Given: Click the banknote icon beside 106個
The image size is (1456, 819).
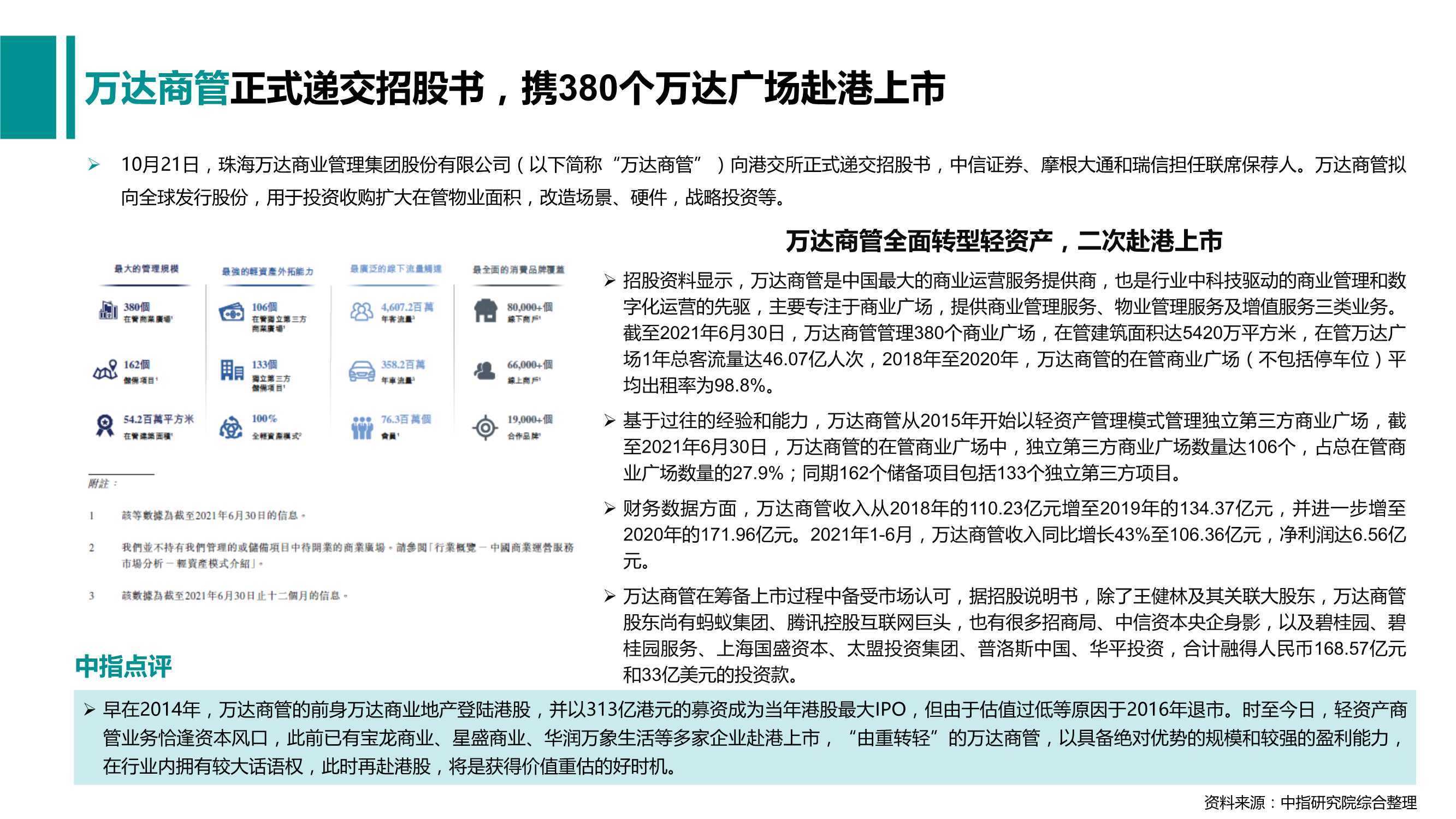Looking at the screenshot, I should (231, 312).
